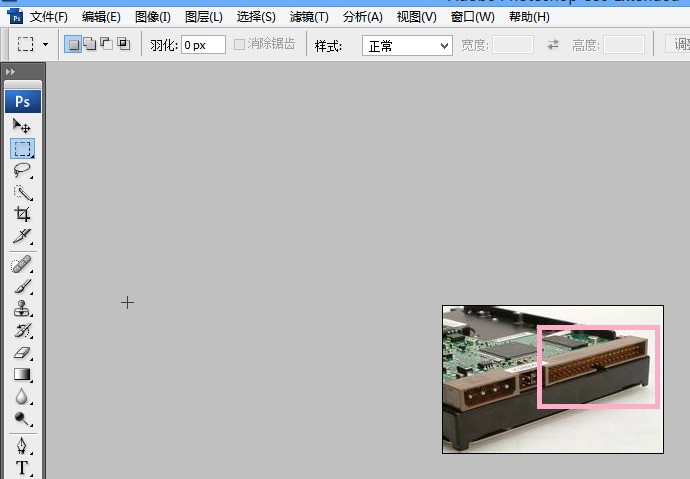This screenshot has height=479, width=690.
Task: Click the 羽化 feather input field
Action: tap(202, 45)
